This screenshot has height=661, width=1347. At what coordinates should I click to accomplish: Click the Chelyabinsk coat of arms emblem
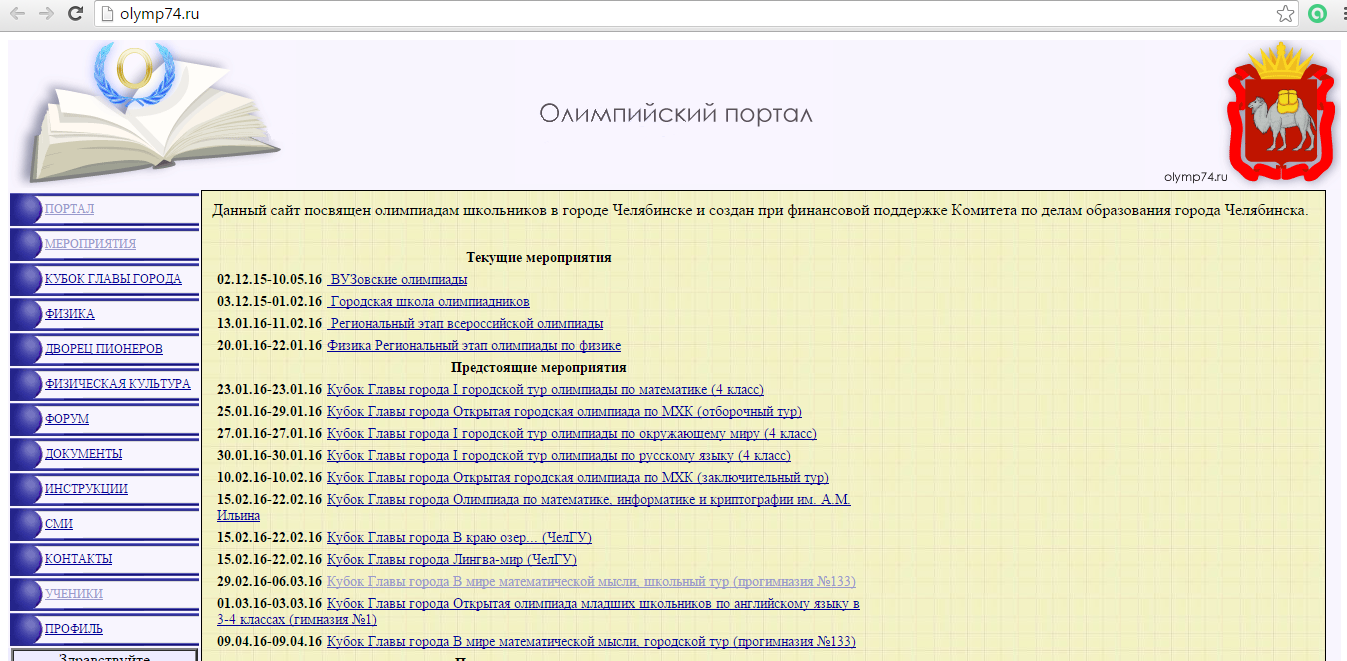click(x=1281, y=110)
